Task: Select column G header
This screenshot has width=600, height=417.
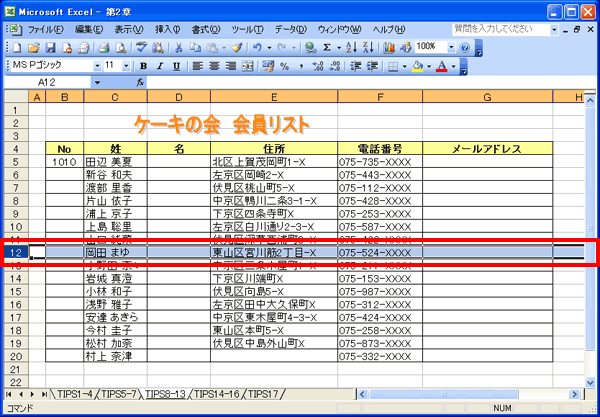Action: point(488,97)
